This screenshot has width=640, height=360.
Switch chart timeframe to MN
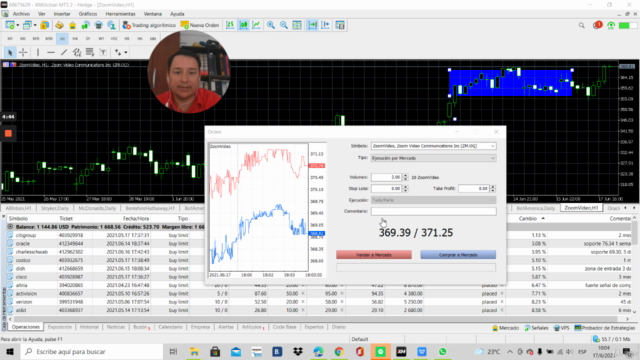point(153,39)
